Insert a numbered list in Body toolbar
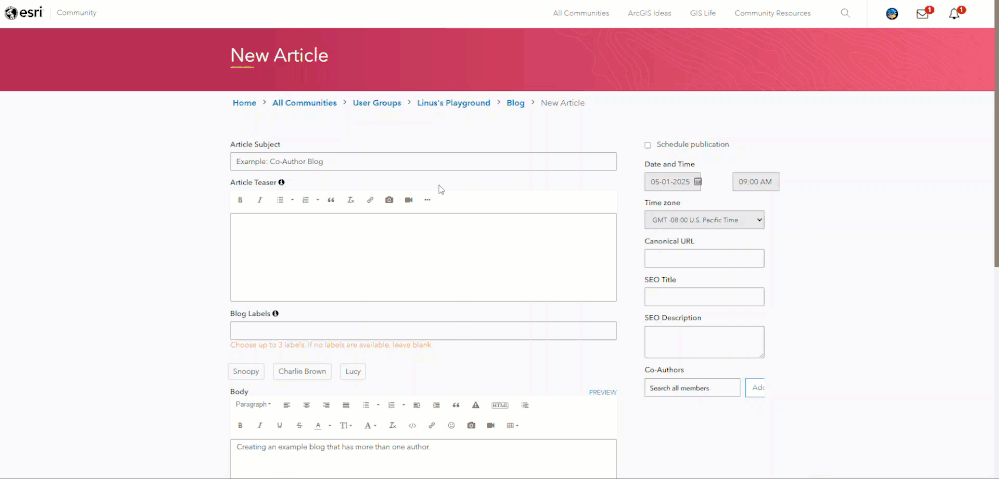 [x=391, y=405]
